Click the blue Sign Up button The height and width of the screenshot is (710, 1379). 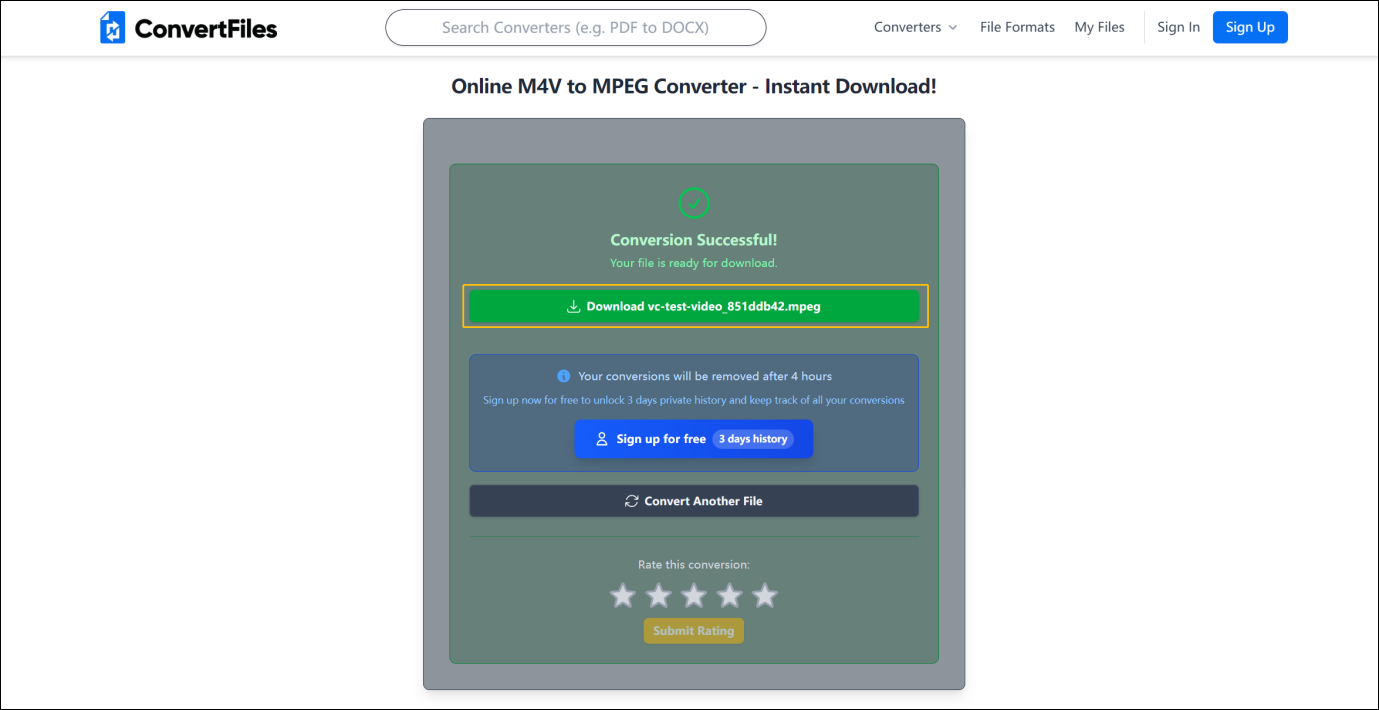point(1250,27)
